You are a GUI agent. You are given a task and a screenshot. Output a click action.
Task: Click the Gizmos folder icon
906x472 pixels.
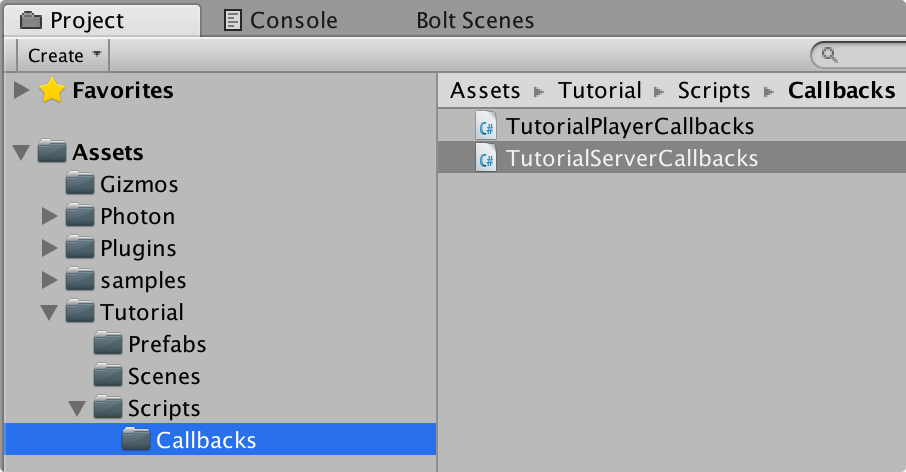point(80,184)
